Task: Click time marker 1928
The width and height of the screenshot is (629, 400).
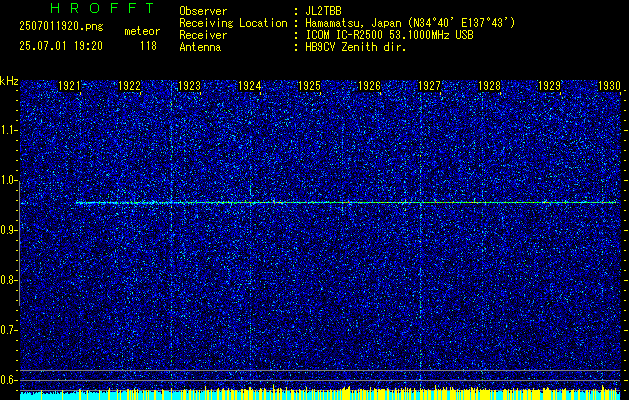Action: [489, 85]
